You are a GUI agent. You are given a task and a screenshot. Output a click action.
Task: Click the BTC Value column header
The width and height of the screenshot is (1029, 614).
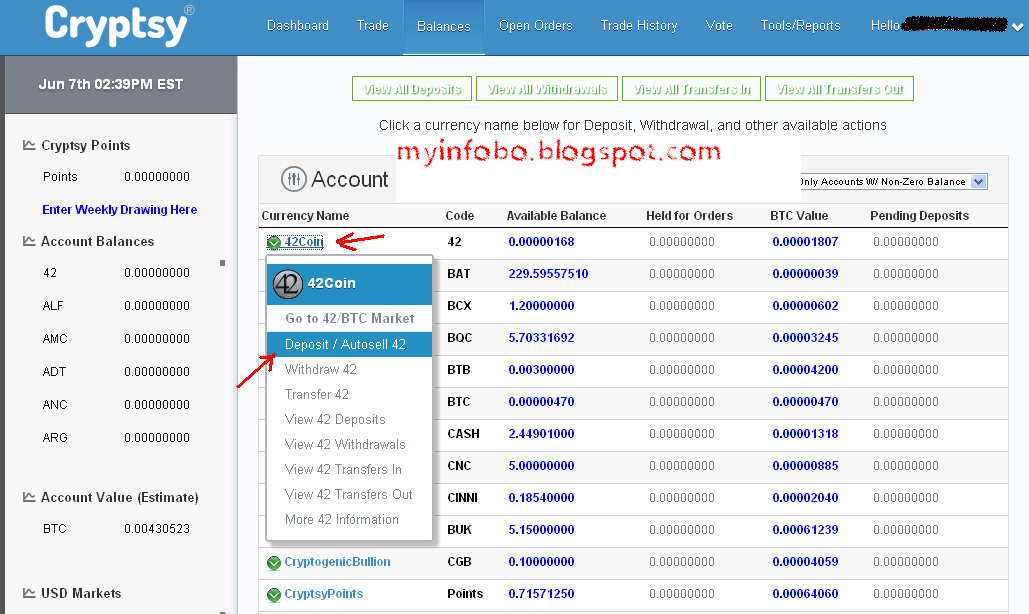[x=799, y=216]
